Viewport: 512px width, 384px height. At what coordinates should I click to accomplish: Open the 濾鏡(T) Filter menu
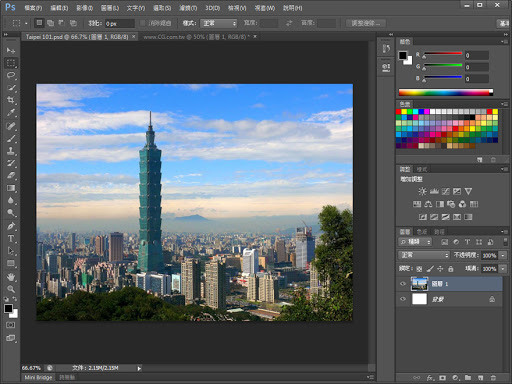(188, 8)
